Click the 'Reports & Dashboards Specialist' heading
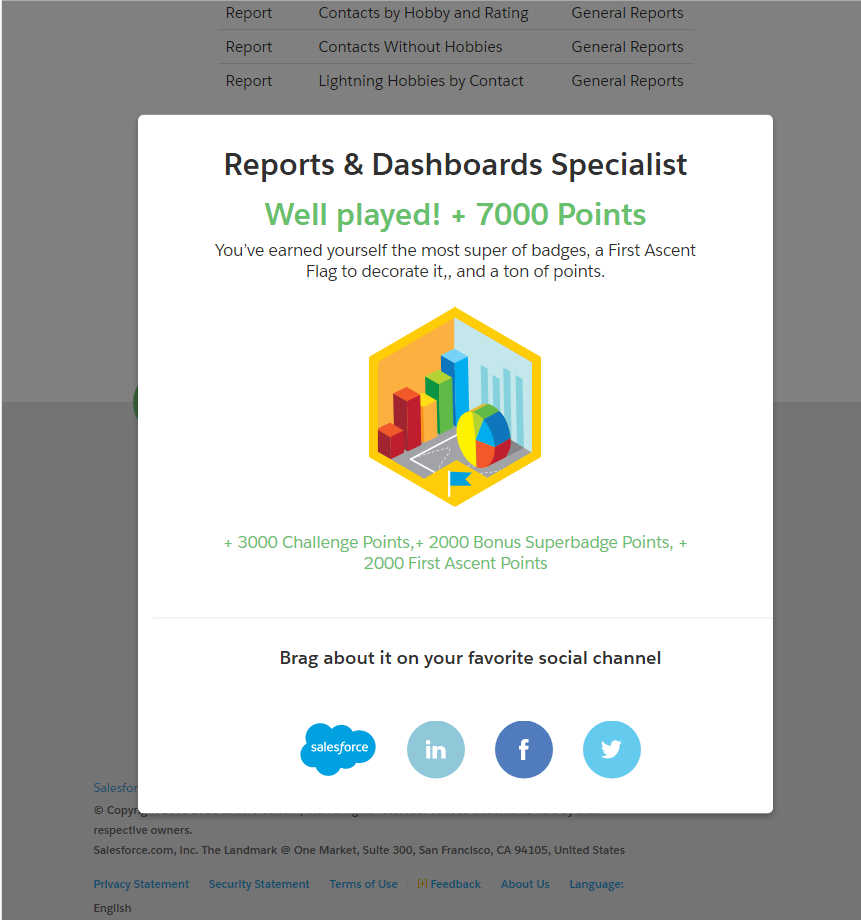The image size is (861, 920). tap(455, 164)
